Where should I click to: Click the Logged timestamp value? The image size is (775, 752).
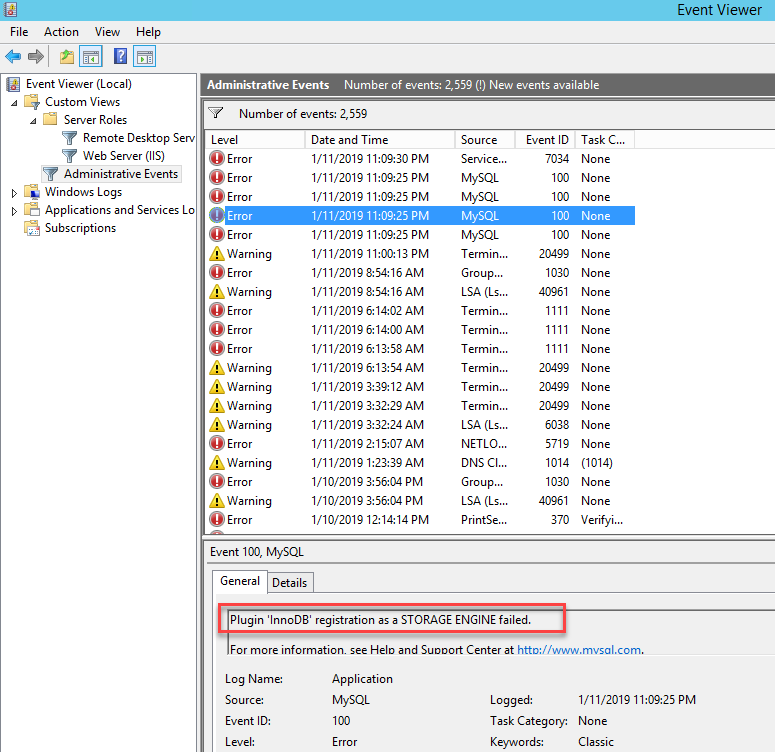(x=637, y=700)
